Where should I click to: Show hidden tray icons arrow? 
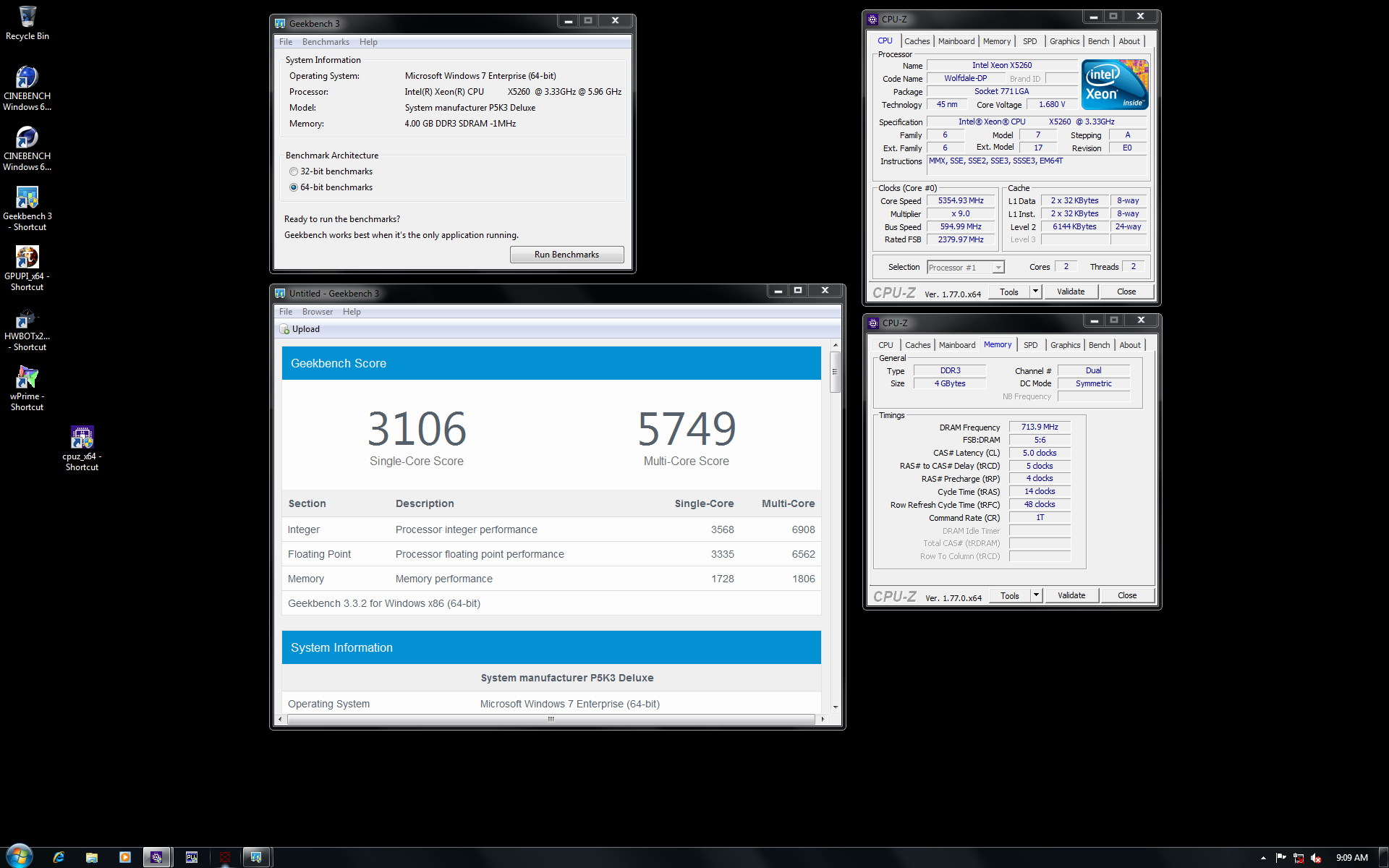tap(1263, 858)
